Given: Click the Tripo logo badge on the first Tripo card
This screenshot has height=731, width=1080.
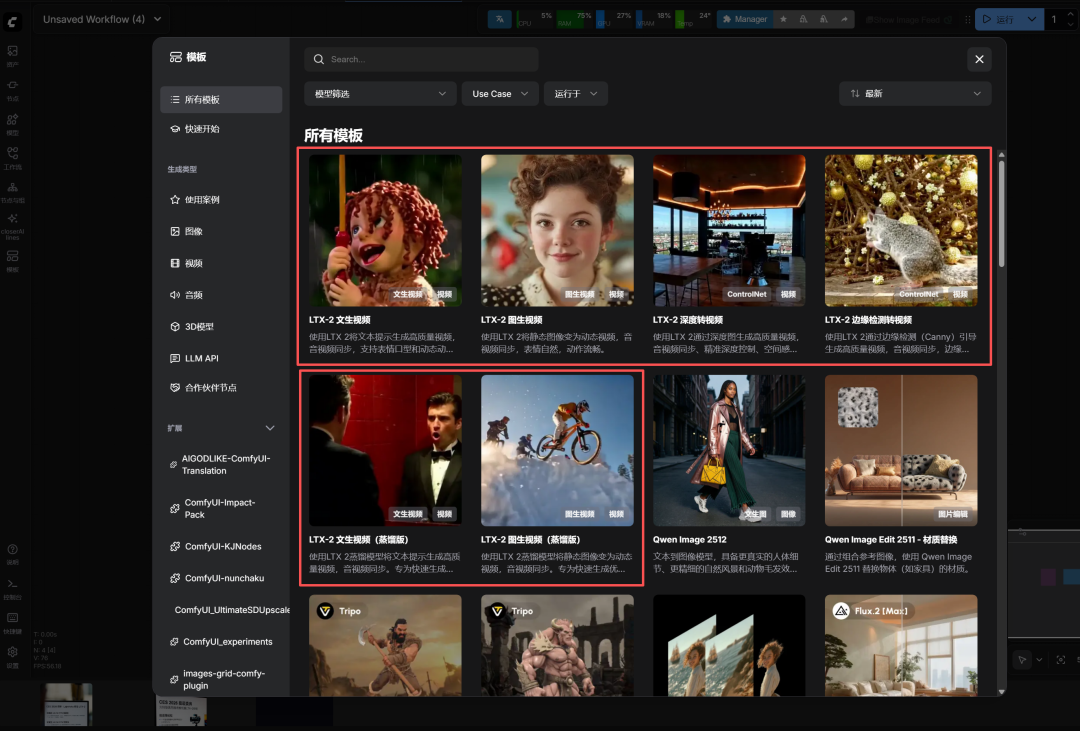Looking at the screenshot, I should 325,610.
